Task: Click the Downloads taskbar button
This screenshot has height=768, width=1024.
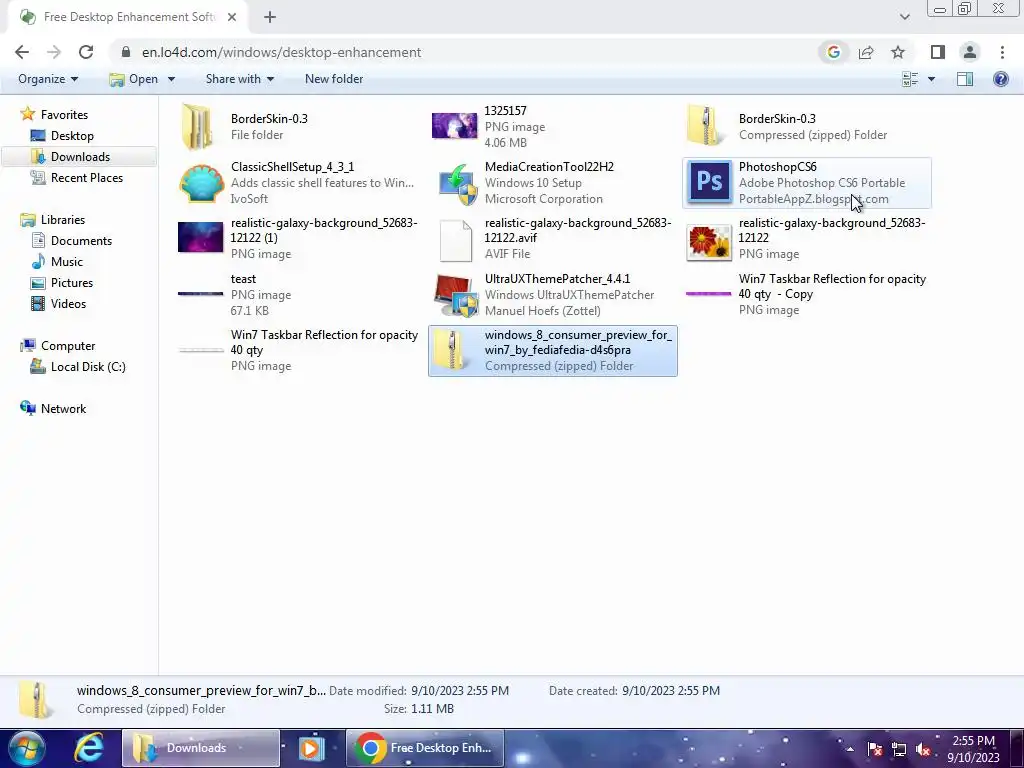Action: pyautogui.click(x=200, y=748)
